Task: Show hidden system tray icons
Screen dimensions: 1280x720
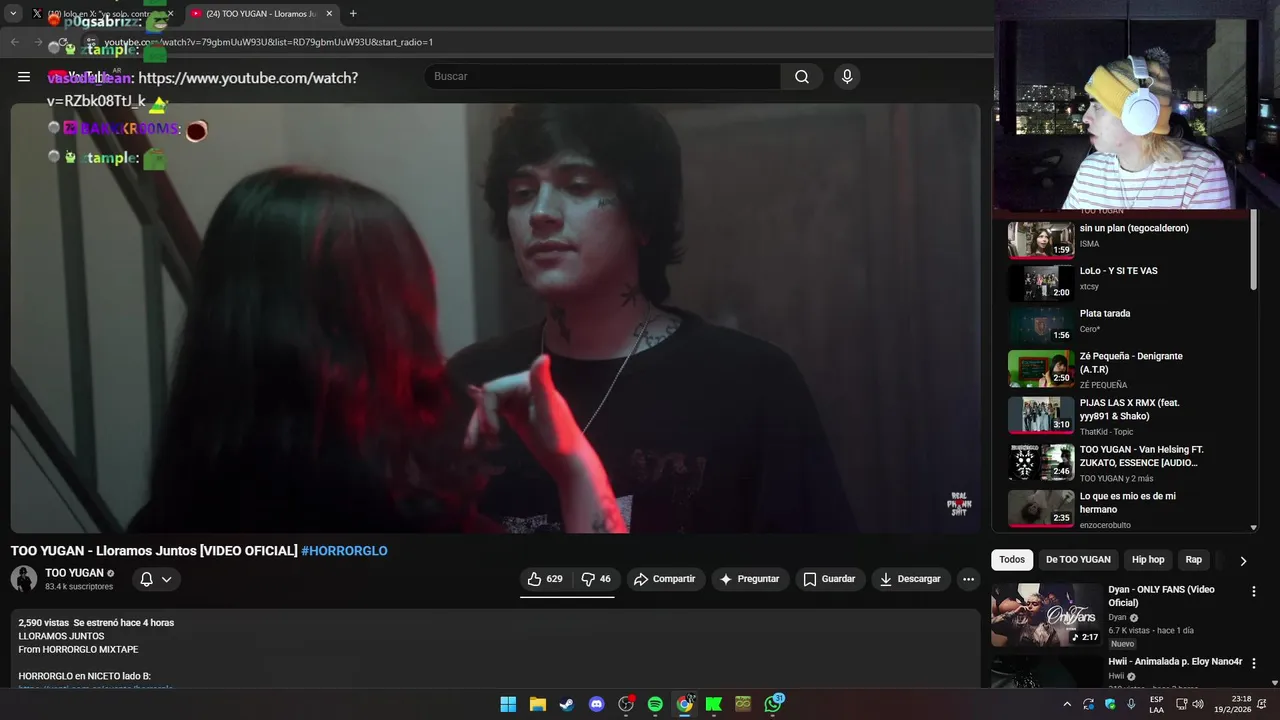Action: click(x=1067, y=704)
